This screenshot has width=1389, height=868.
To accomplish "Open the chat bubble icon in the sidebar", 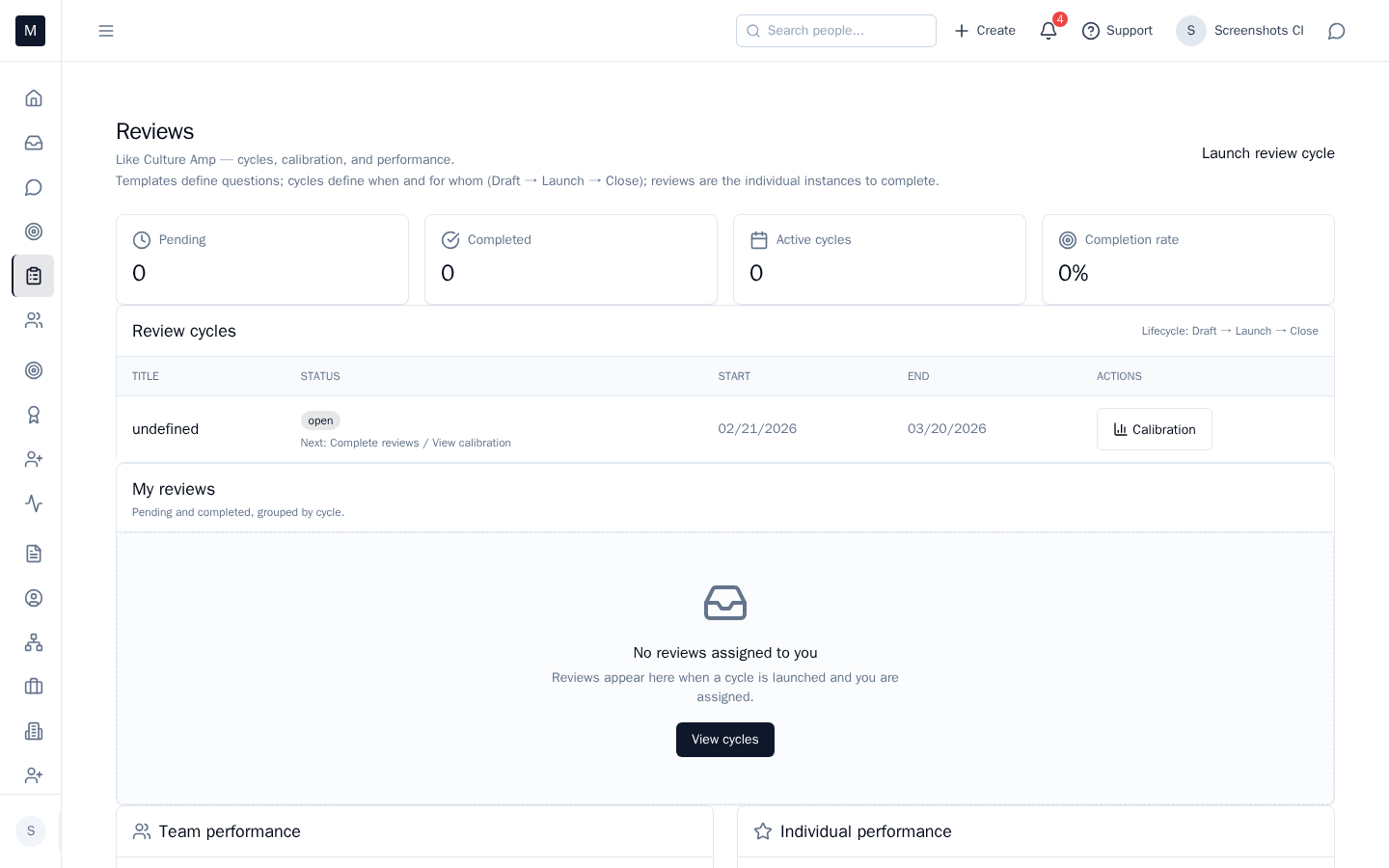I will pos(34,187).
